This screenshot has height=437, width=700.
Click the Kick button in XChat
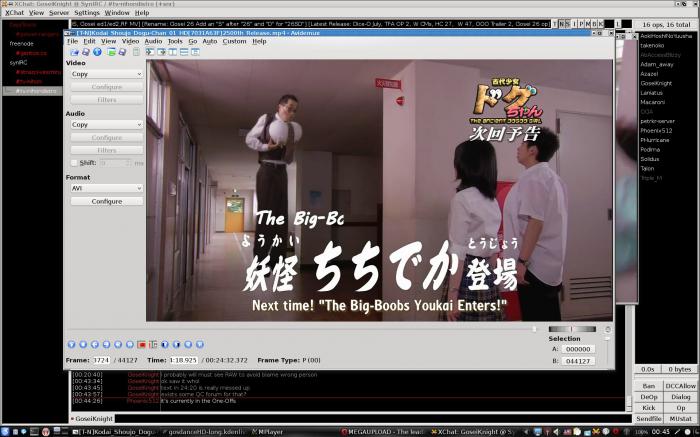pos(649,408)
